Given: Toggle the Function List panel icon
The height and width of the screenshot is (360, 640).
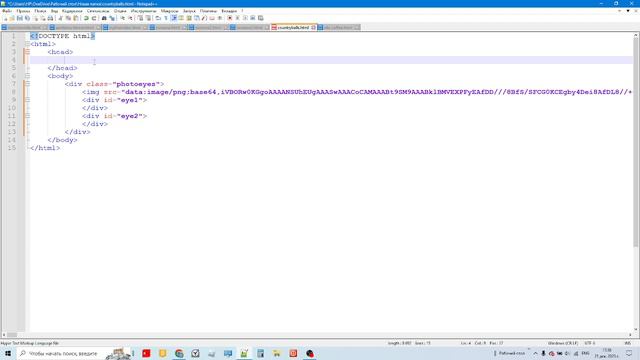Looking at the screenshot, I should (x=204, y=18).
